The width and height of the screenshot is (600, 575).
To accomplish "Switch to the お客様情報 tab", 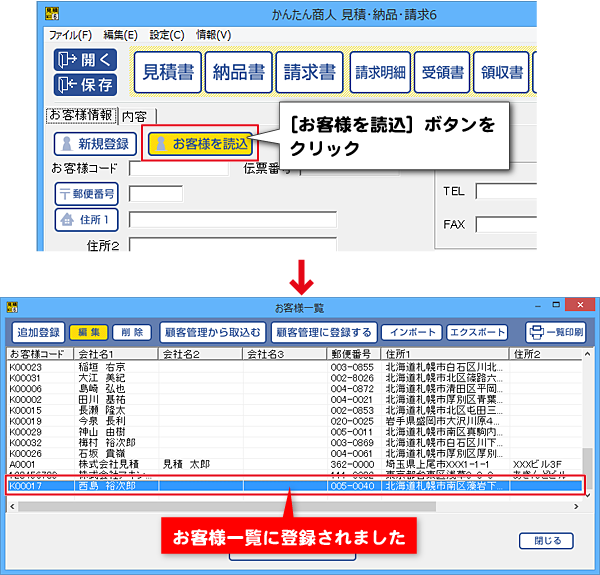I will [x=81, y=115].
